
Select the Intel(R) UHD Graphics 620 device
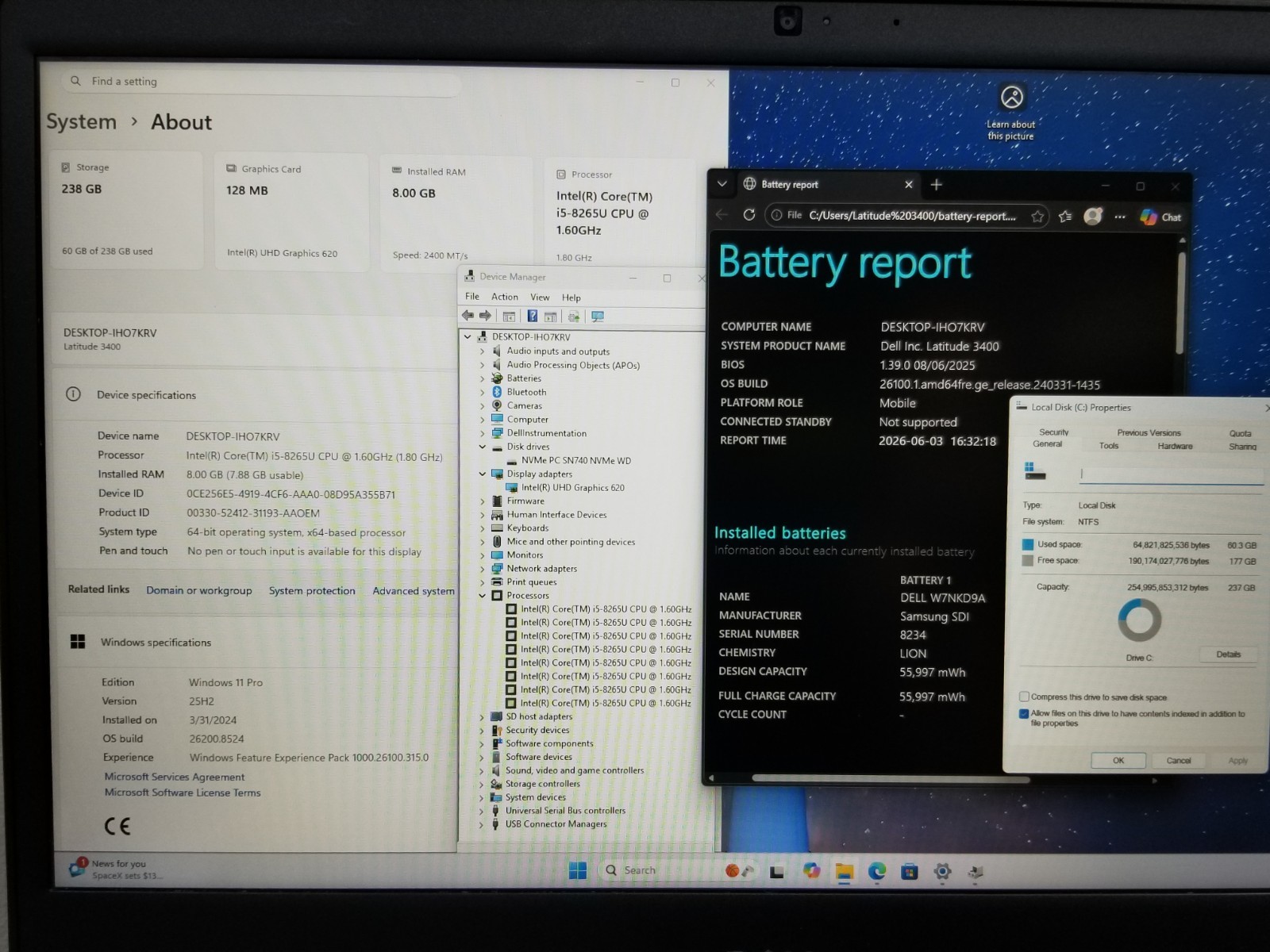[x=572, y=487]
